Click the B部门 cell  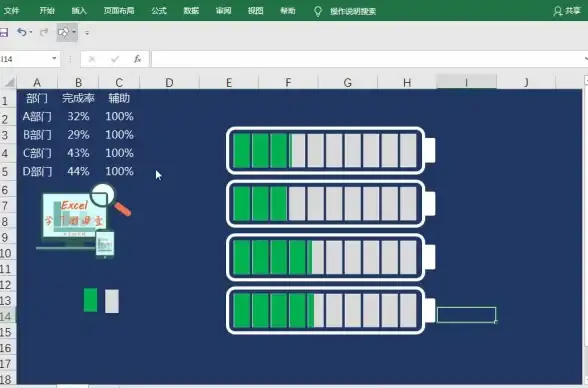[37, 135]
